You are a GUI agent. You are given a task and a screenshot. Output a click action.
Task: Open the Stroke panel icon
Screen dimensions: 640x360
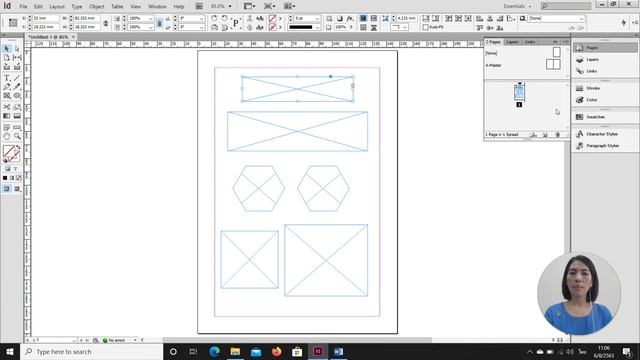coord(579,88)
